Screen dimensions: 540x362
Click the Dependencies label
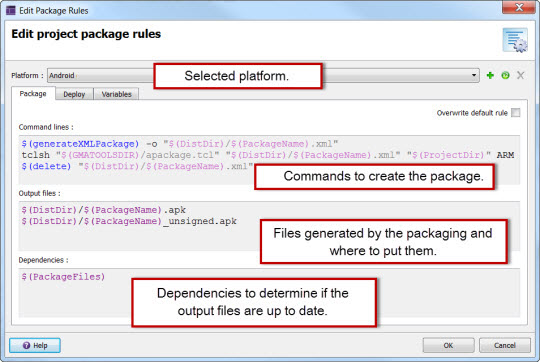(43, 260)
